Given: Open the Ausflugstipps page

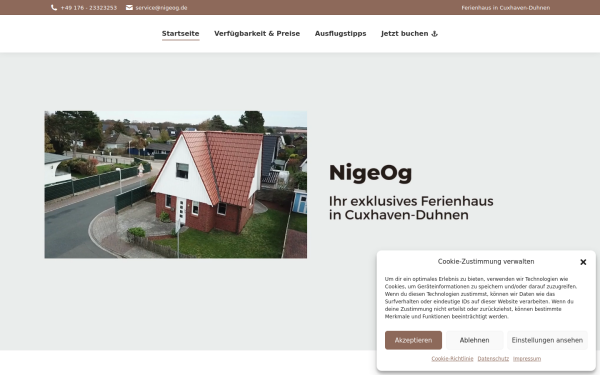Looking at the screenshot, I should coord(341,34).
